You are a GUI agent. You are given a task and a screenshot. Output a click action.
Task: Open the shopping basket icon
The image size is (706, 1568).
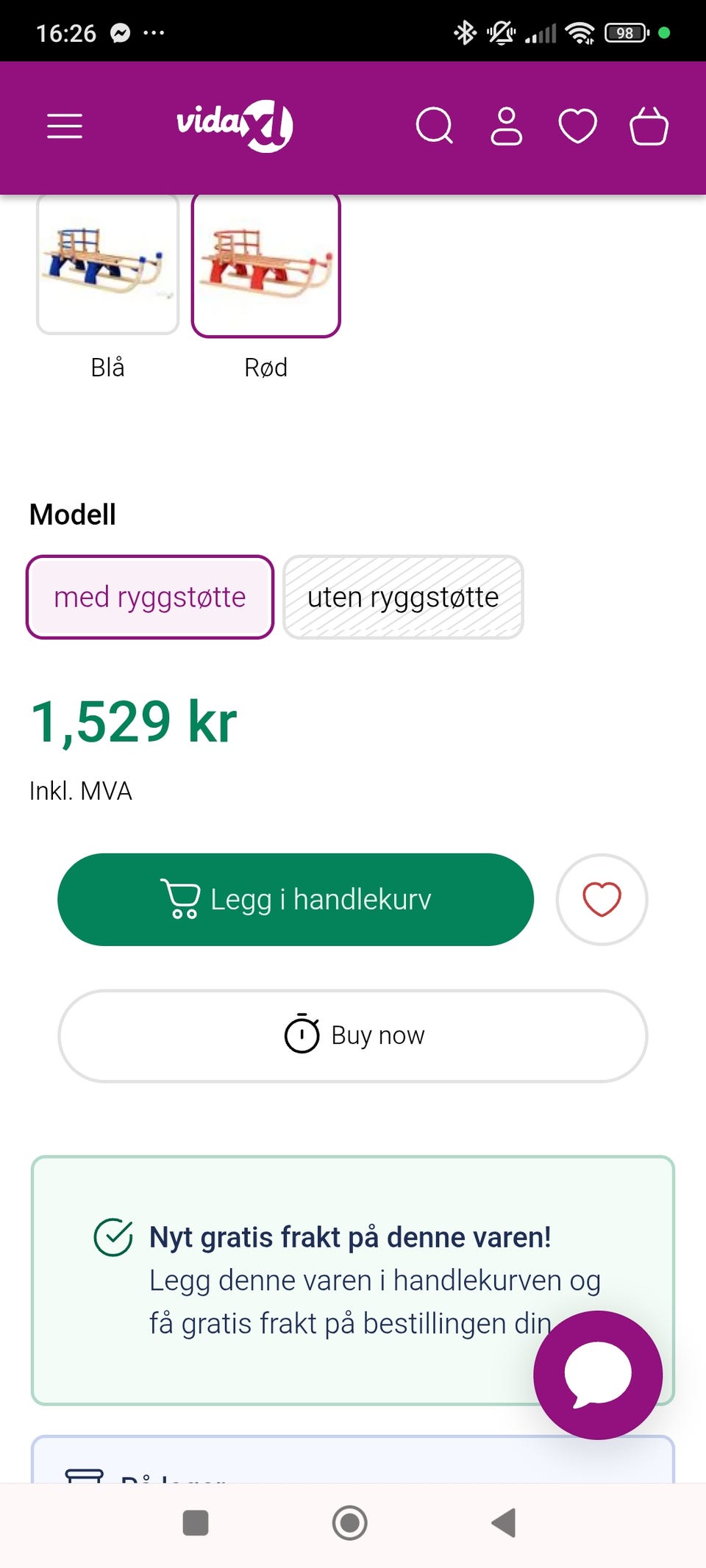[x=649, y=126]
